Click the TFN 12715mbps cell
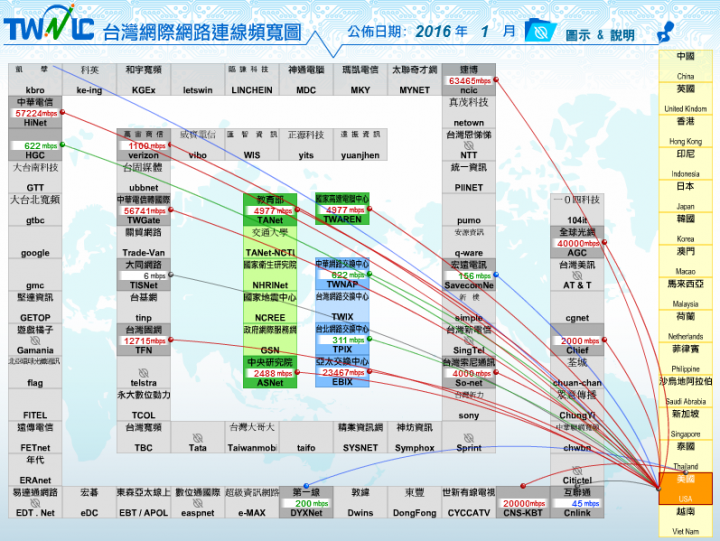 (143, 340)
